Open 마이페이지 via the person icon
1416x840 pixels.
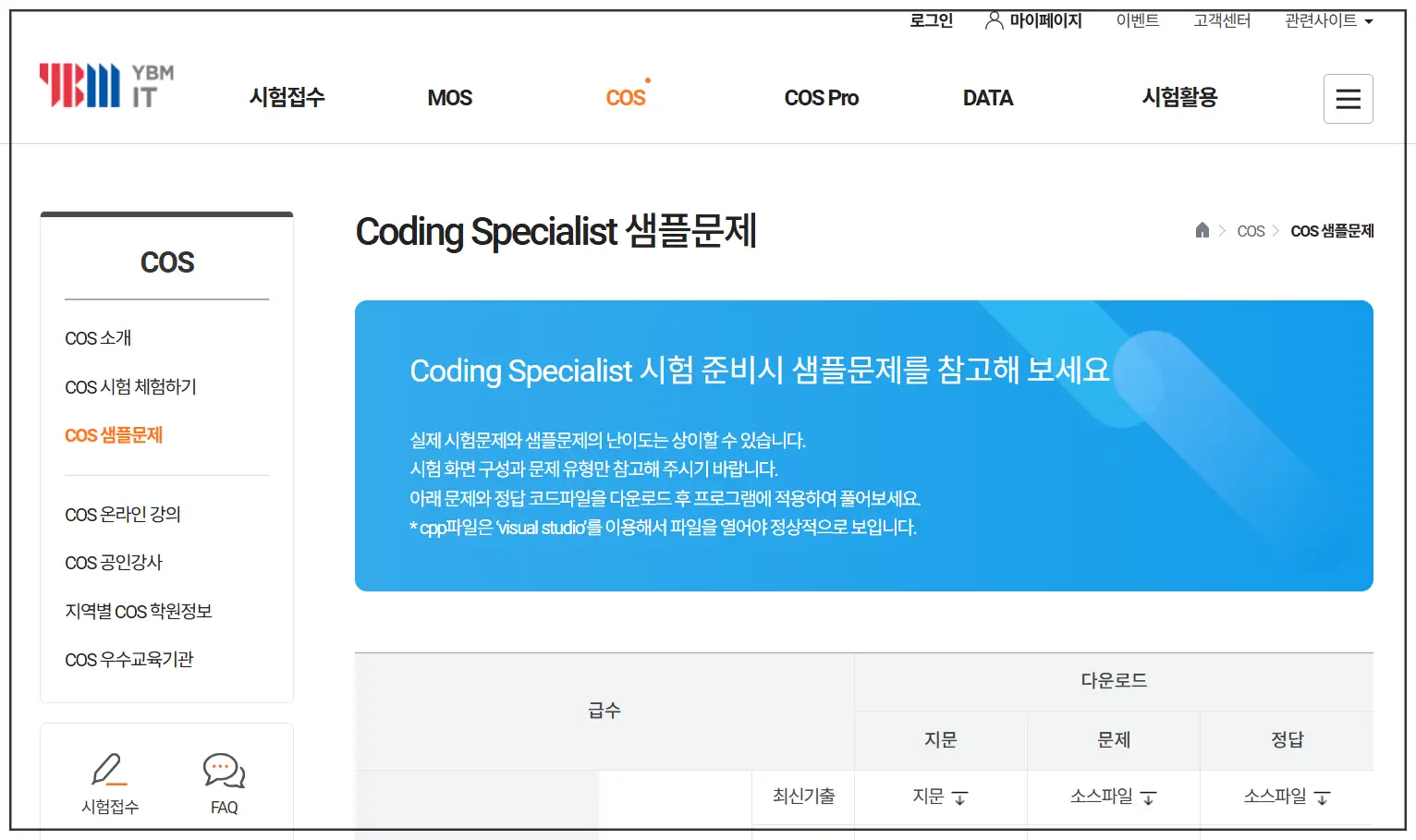tap(1032, 20)
